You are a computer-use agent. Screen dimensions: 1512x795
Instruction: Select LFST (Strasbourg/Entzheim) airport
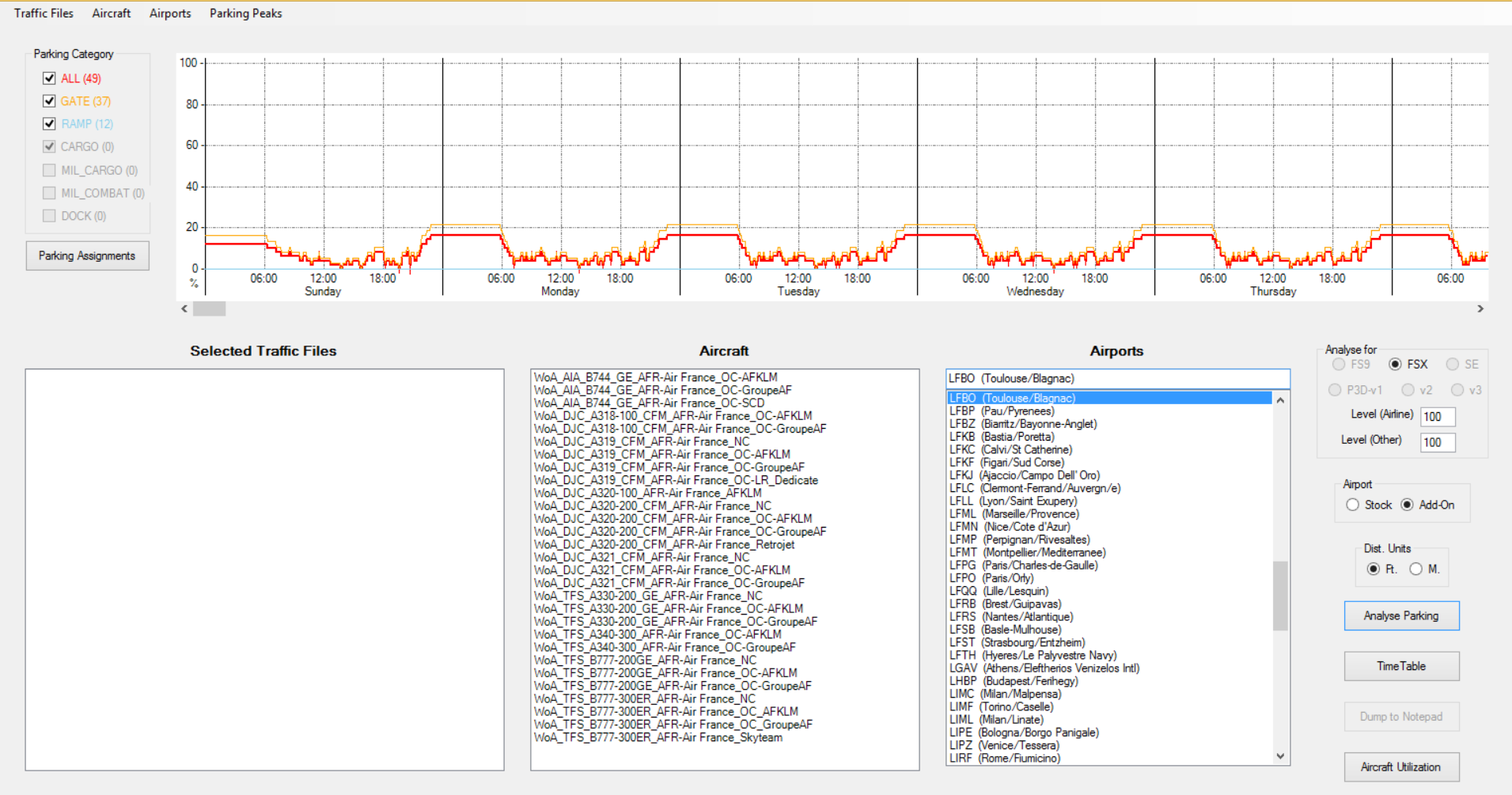[1109, 642]
